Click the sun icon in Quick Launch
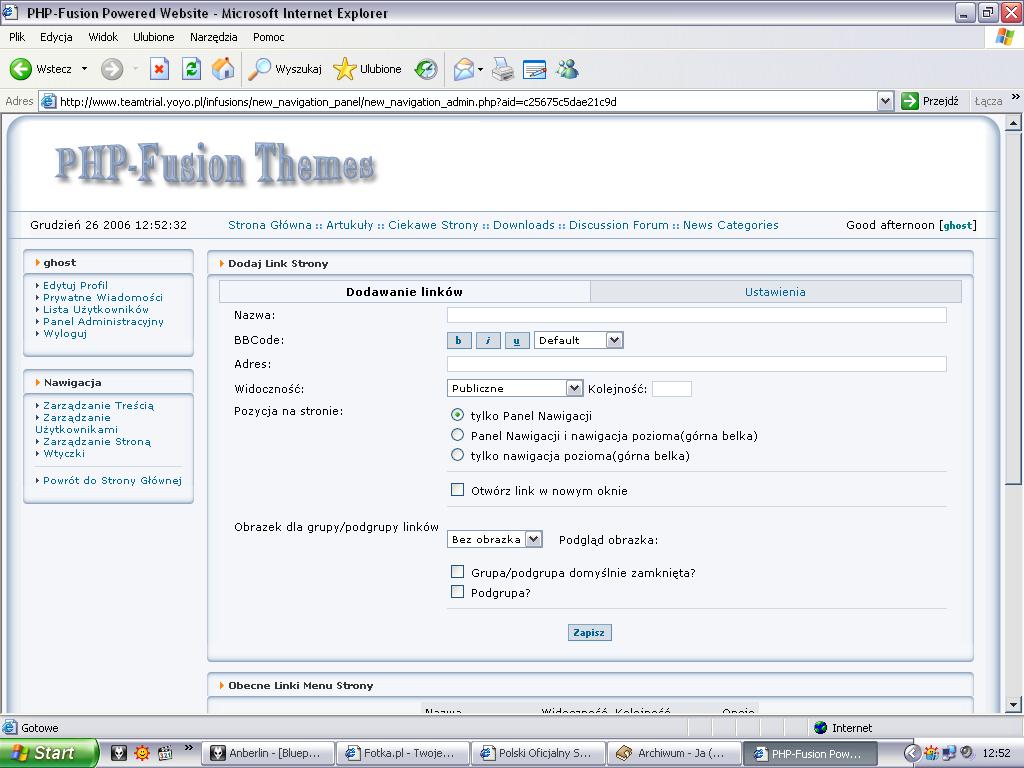This screenshot has width=1024, height=768. [142, 753]
